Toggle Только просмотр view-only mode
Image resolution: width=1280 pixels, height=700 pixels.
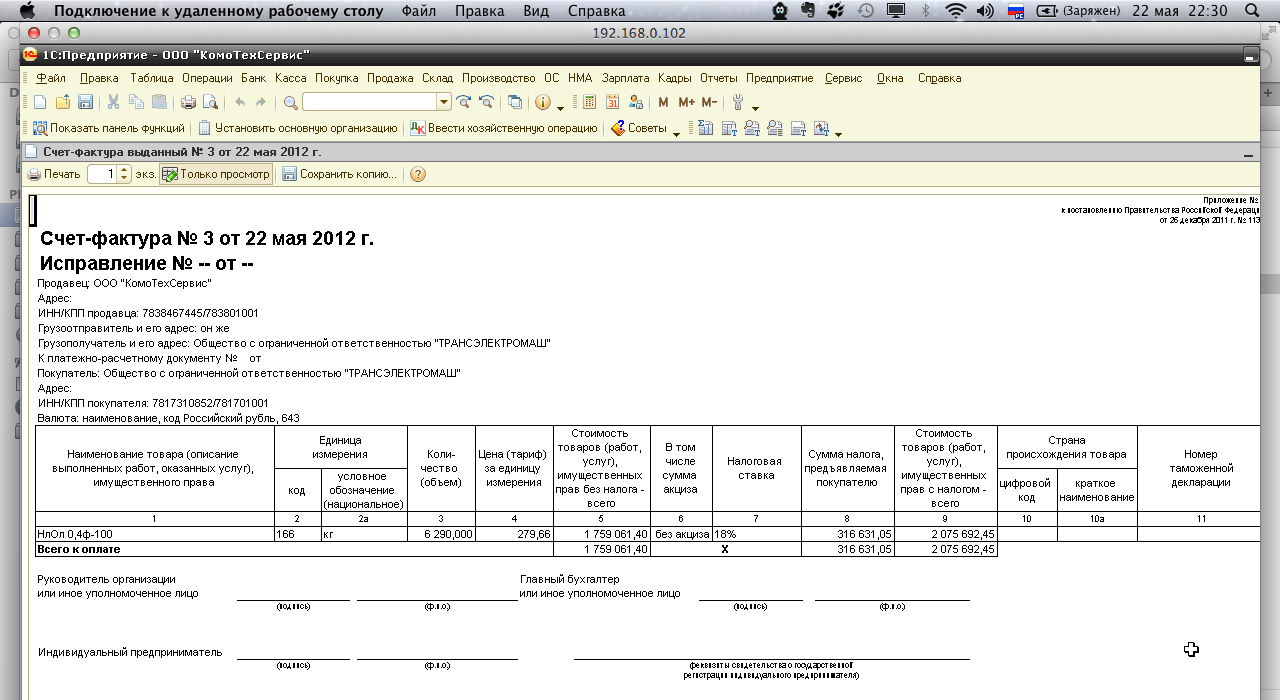(216, 174)
